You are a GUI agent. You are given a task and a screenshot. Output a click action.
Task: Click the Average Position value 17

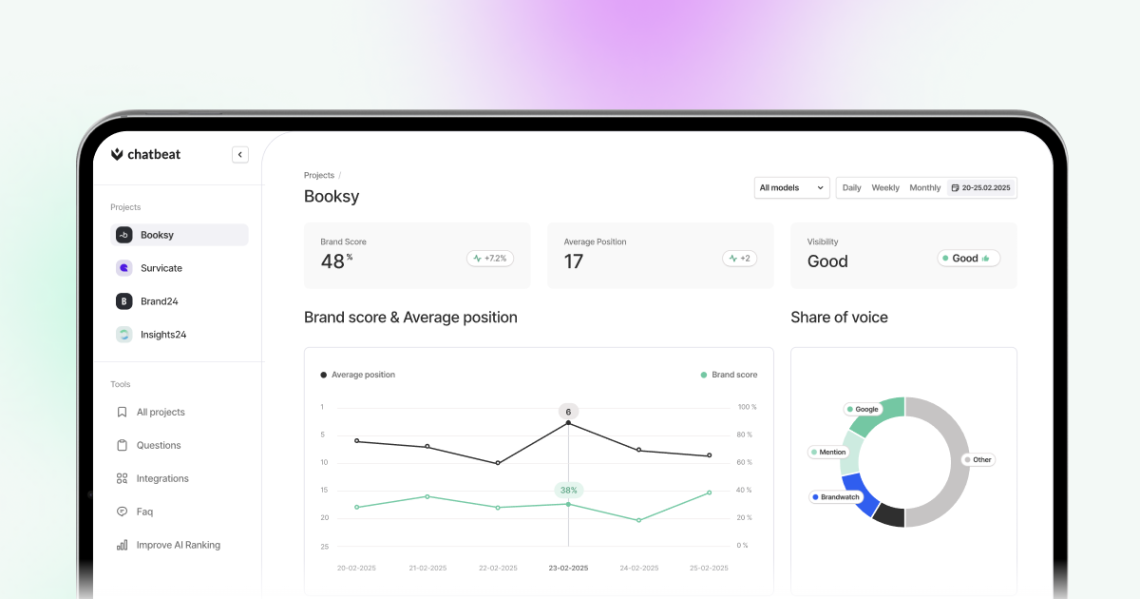(574, 261)
